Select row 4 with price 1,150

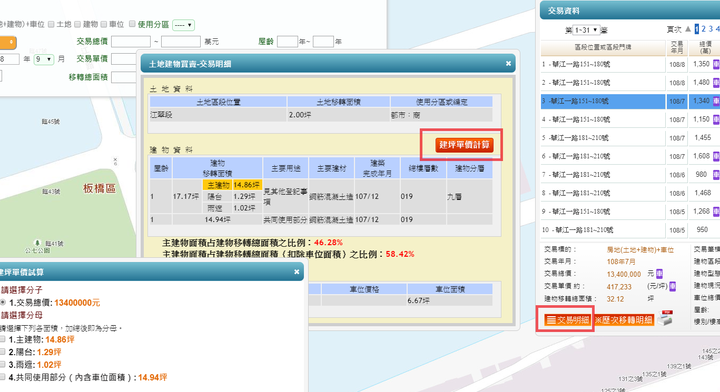coord(630,119)
